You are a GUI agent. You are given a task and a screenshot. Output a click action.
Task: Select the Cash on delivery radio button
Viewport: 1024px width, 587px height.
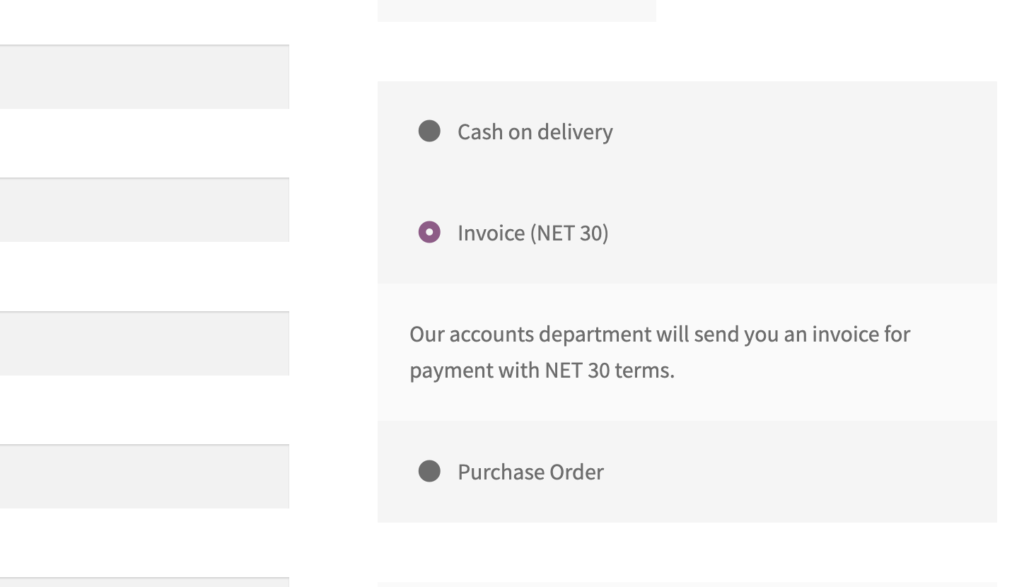click(x=429, y=131)
